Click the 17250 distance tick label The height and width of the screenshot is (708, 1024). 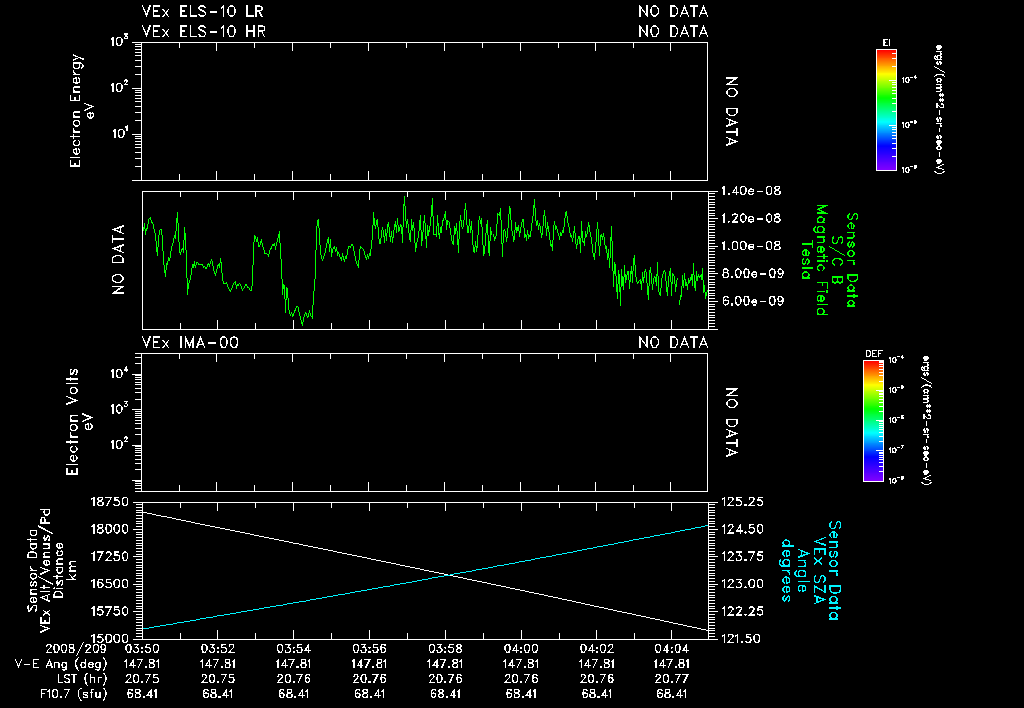coord(110,556)
